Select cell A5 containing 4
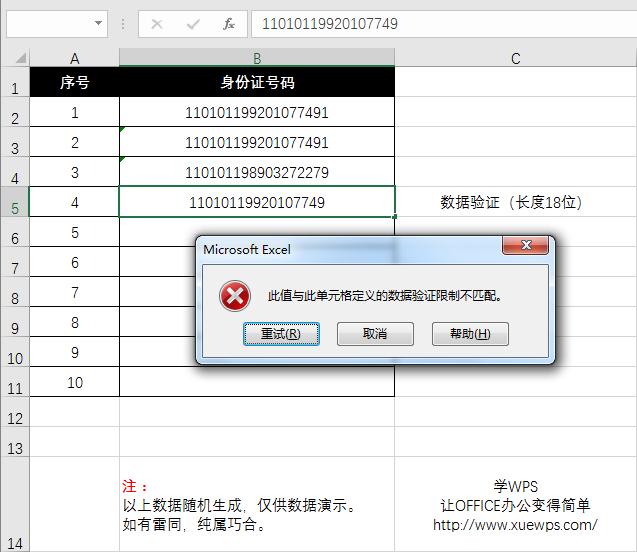Image resolution: width=637 pixels, height=552 pixels. 74,202
